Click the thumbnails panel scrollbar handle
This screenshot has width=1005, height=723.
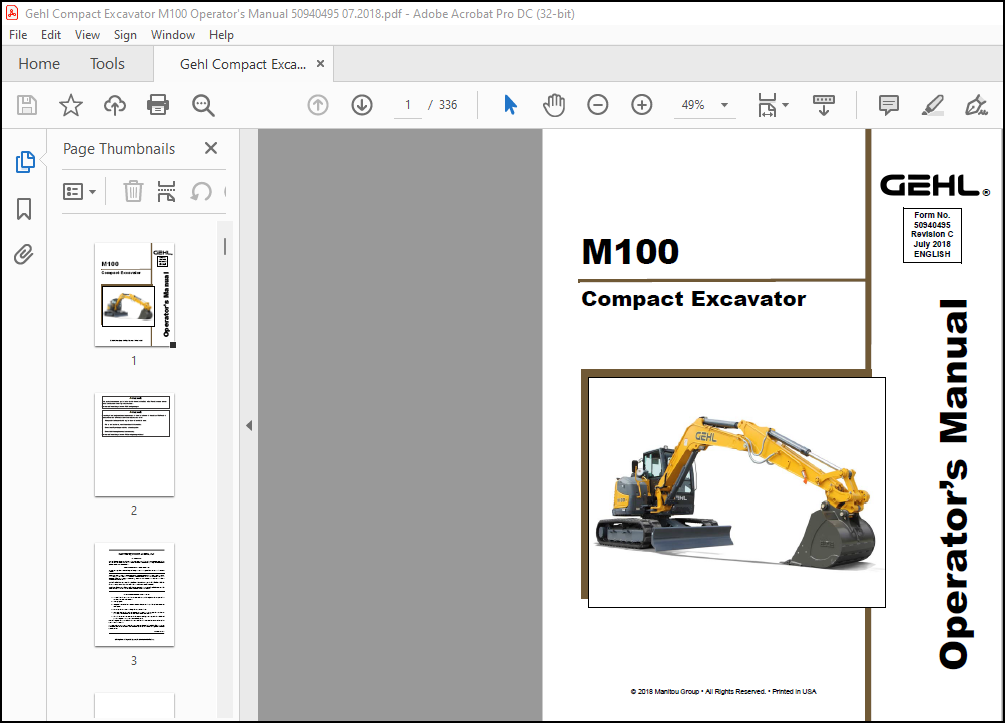point(225,247)
